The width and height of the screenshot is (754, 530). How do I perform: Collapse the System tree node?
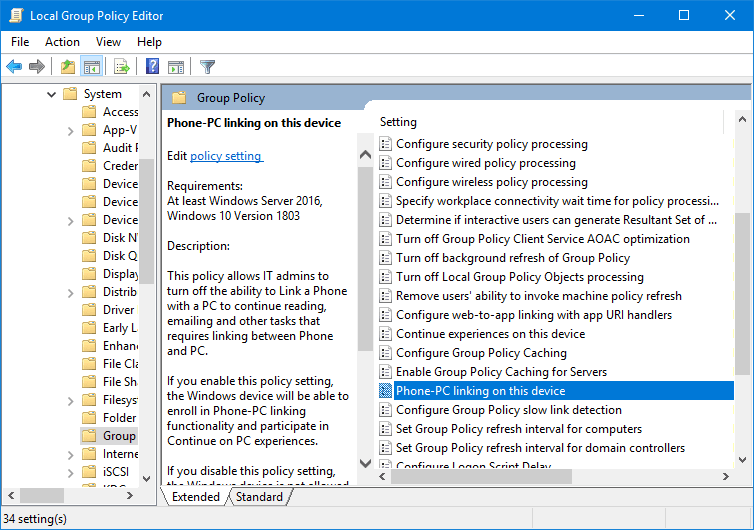coord(51,94)
